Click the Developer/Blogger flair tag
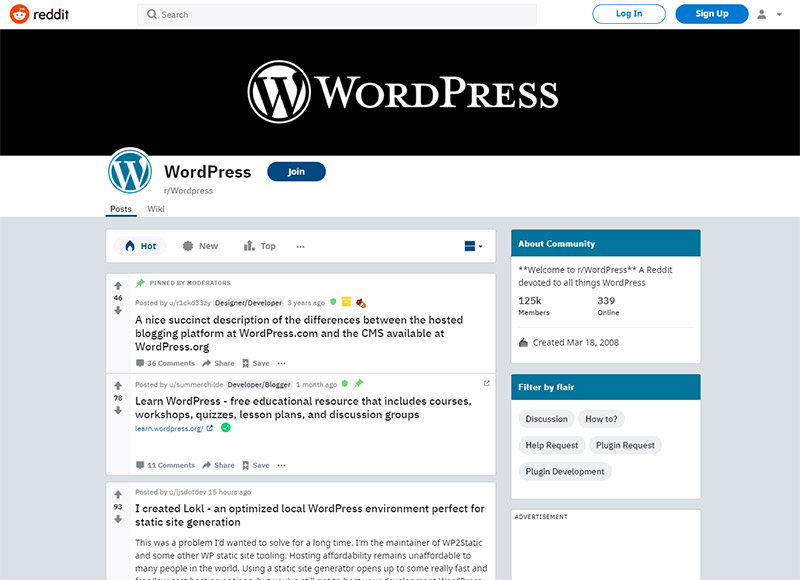 (259, 385)
